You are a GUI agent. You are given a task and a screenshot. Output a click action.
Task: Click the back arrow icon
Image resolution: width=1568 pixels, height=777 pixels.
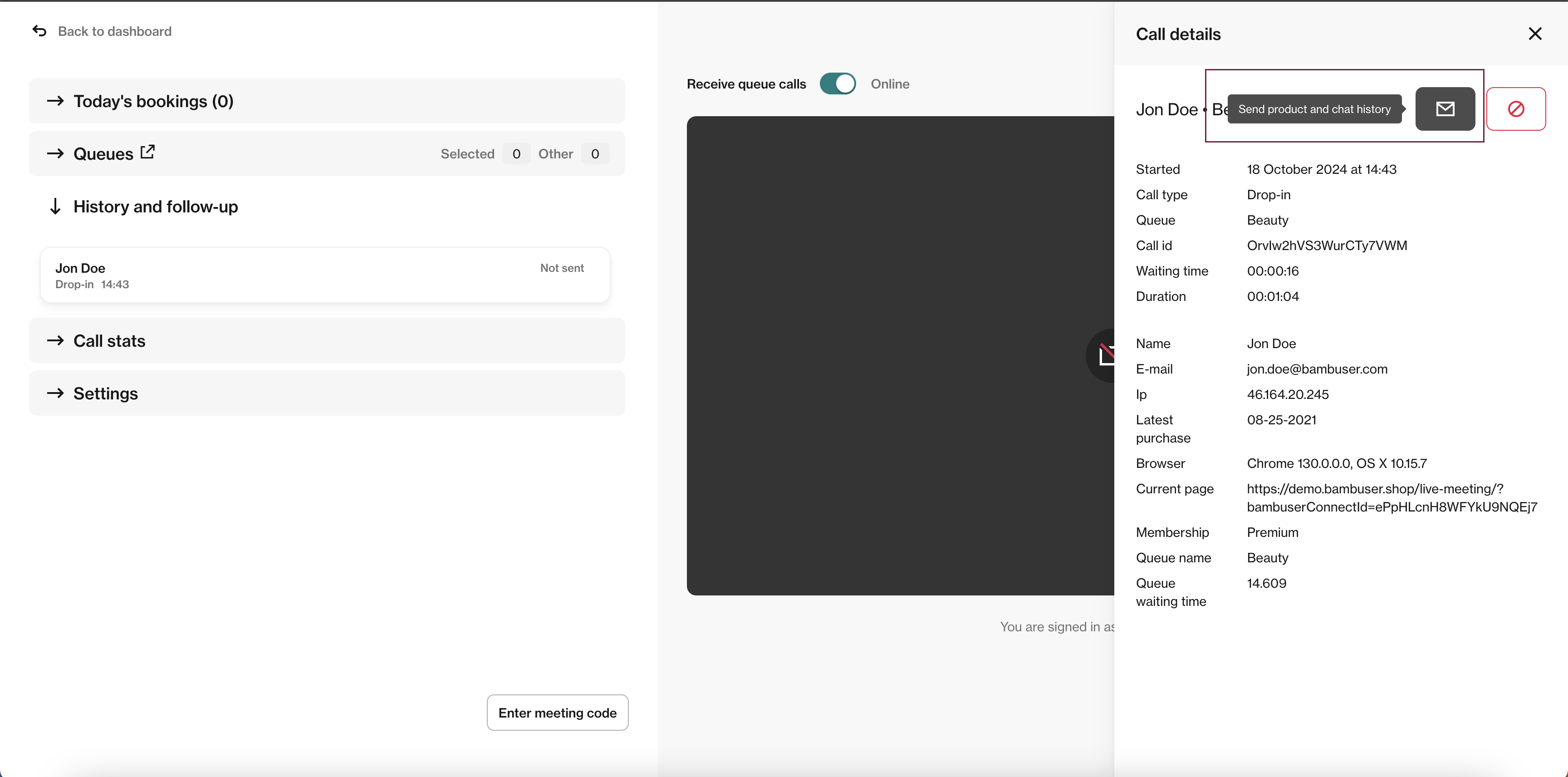pyautogui.click(x=39, y=31)
